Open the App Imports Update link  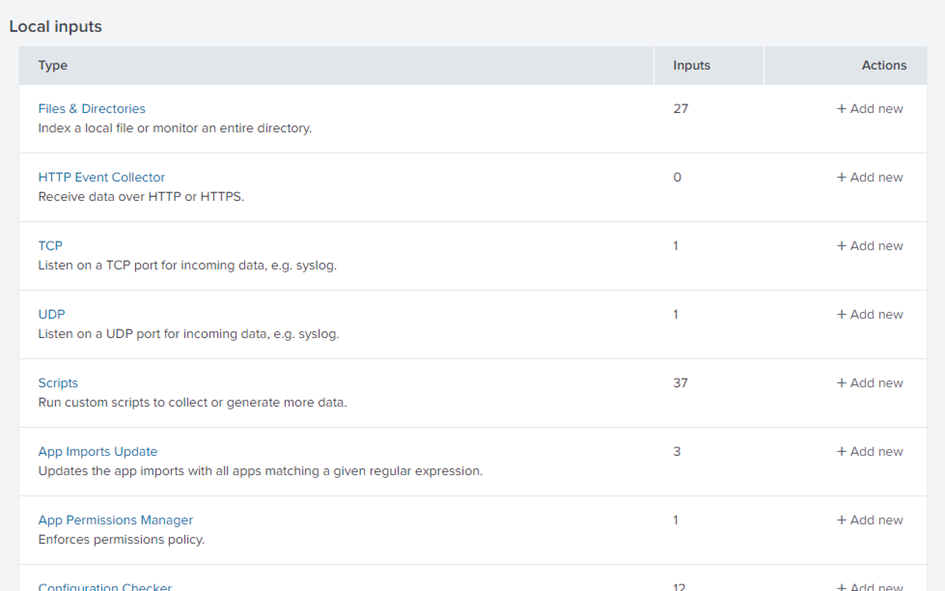pos(98,452)
